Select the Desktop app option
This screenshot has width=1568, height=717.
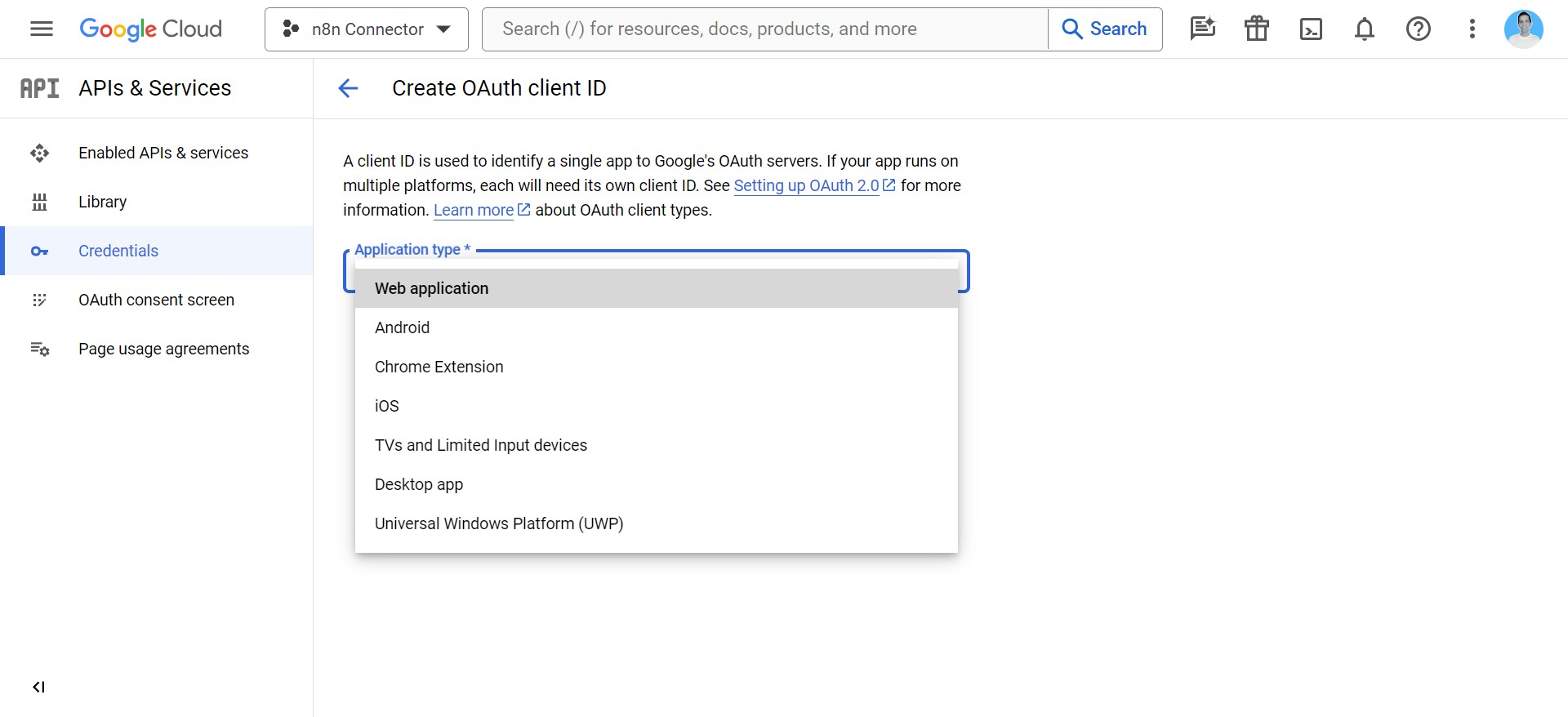point(657,484)
